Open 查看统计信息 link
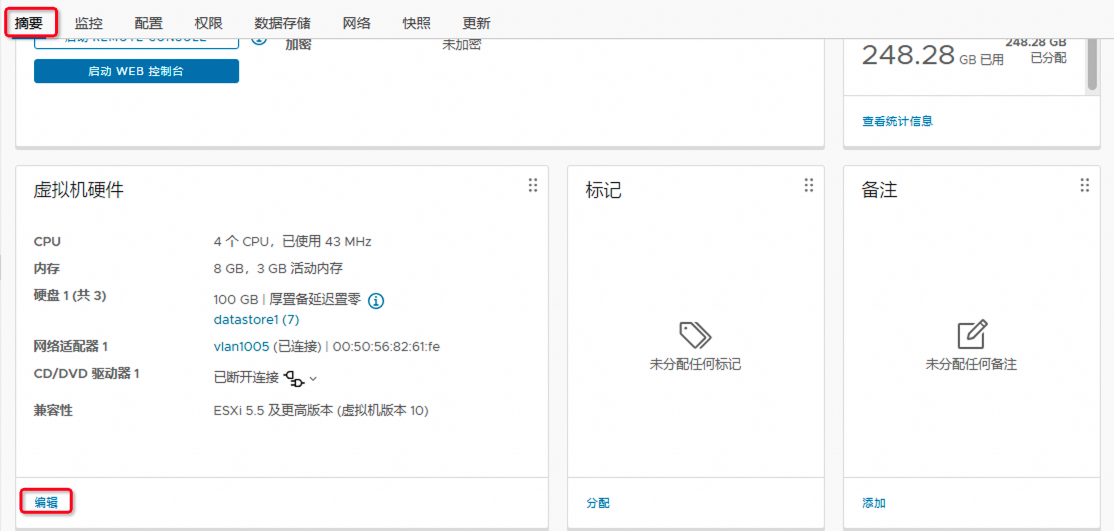1114x531 pixels. click(x=897, y=121)
